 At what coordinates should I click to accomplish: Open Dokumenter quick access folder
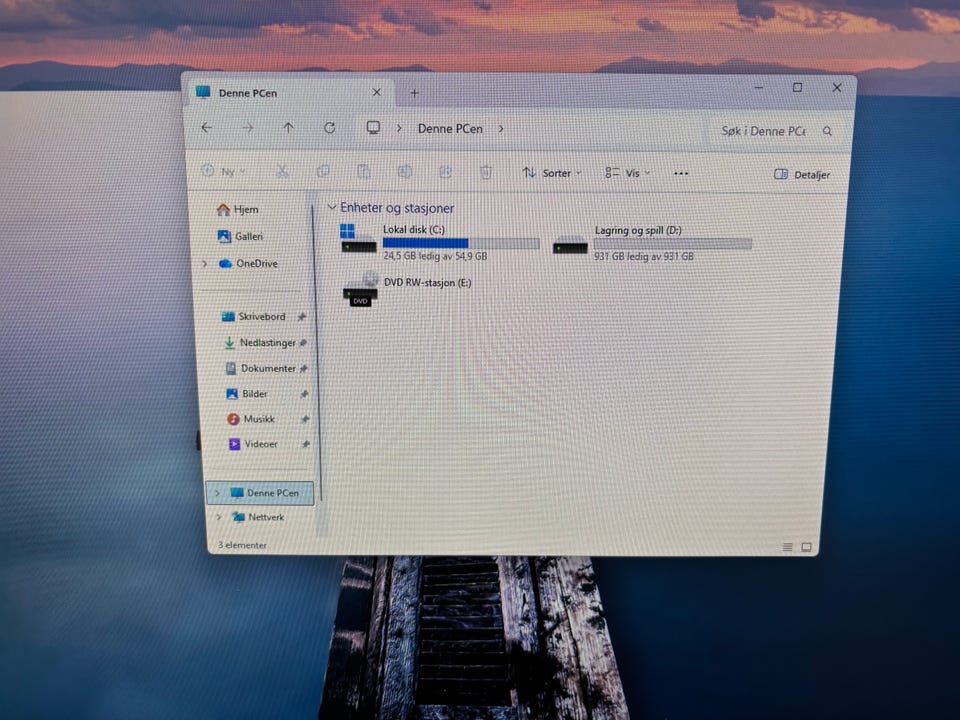pyautogui.click(x=260, y=369)
